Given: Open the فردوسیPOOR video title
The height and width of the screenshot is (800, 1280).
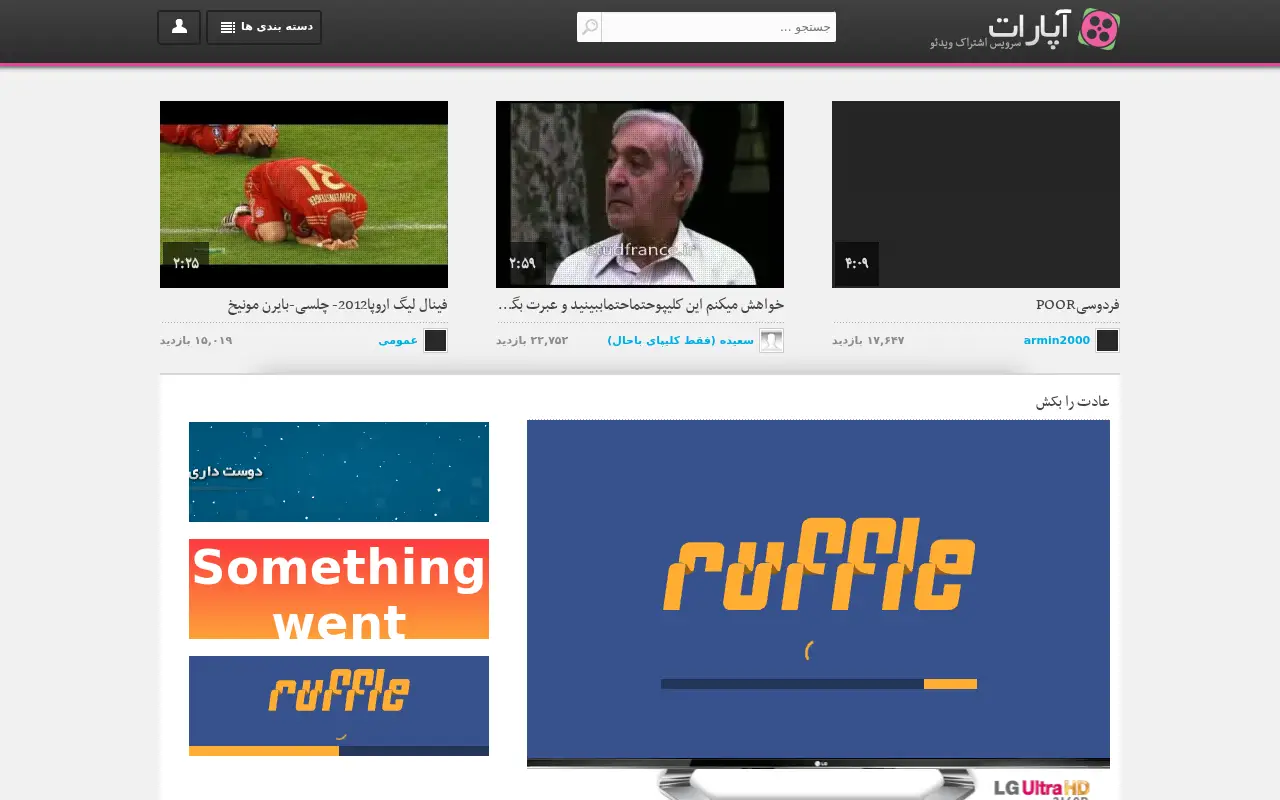Looking at the screenshot, I should [x=1078, y=305].
